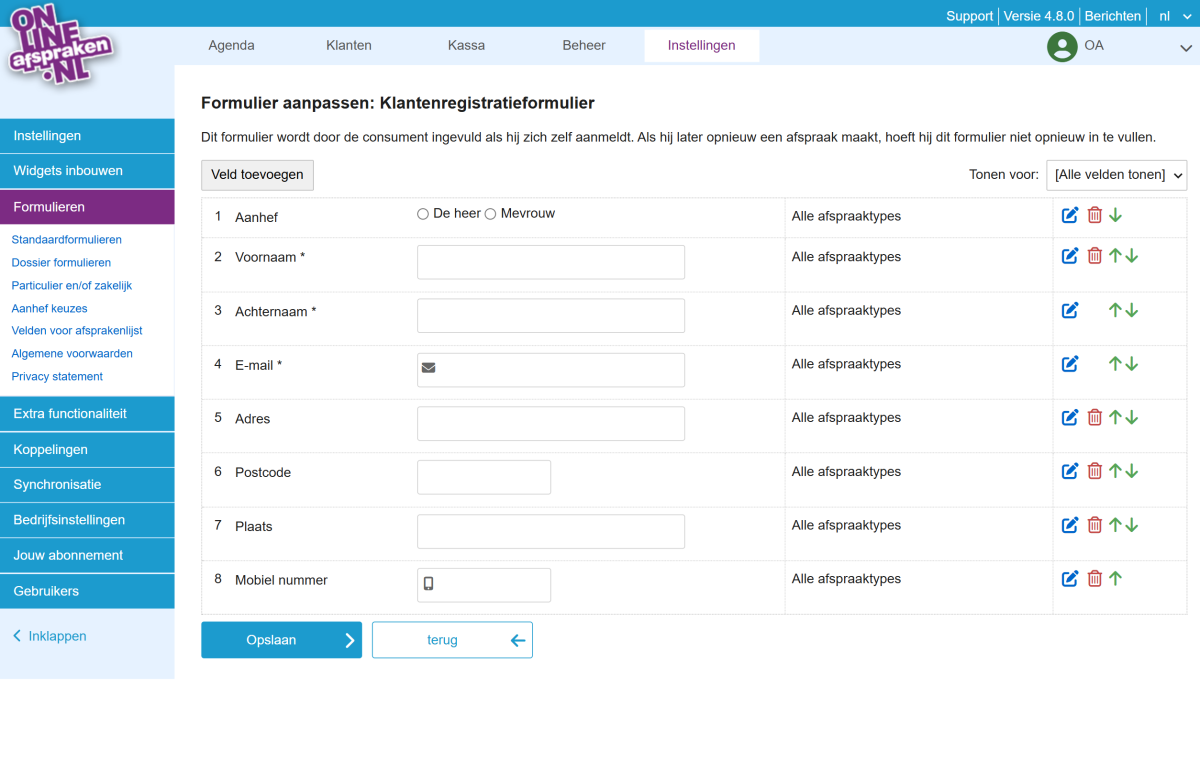
Task: Open the nl language dropdown
Action: tap(1173, 16)
